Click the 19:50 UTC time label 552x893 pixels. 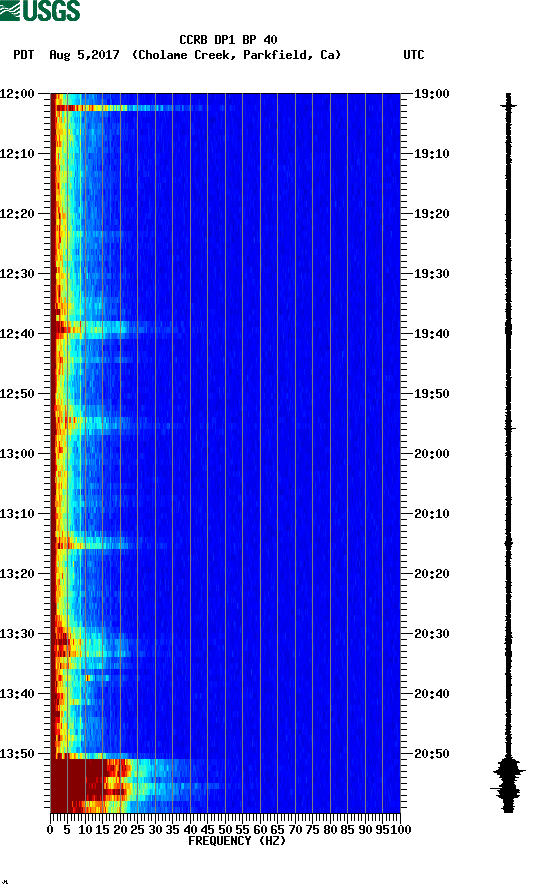(431, 394)
